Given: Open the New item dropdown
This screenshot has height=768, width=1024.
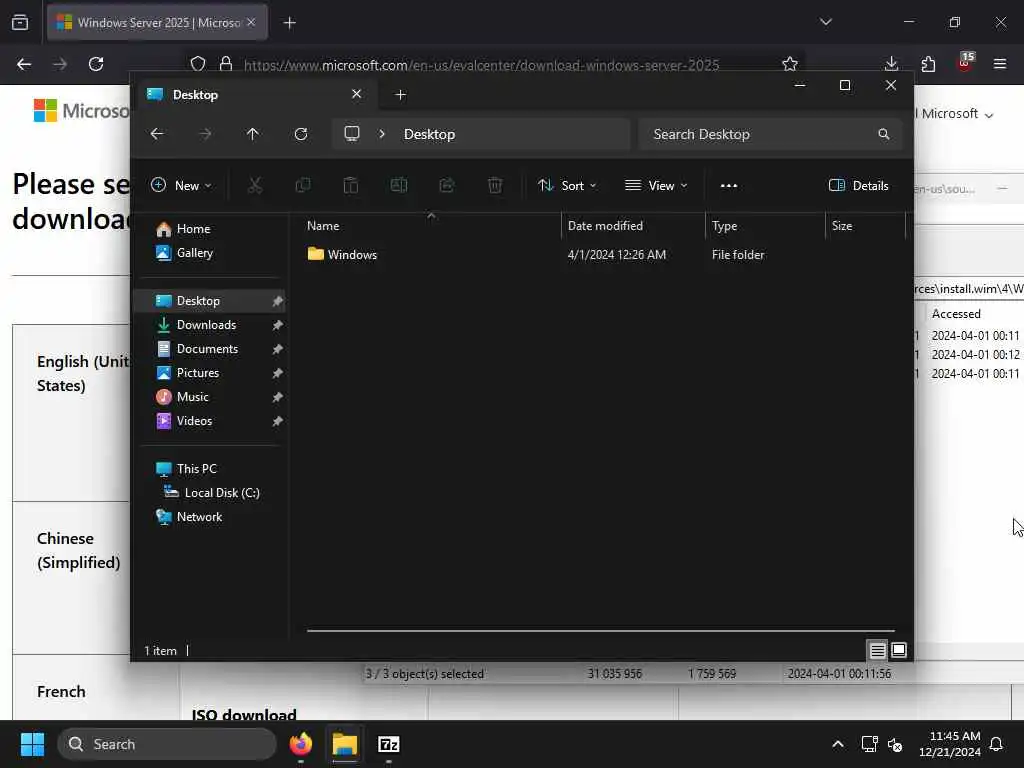Looking at the screenshot, I should pyautogui.click(x=181, y=185).
